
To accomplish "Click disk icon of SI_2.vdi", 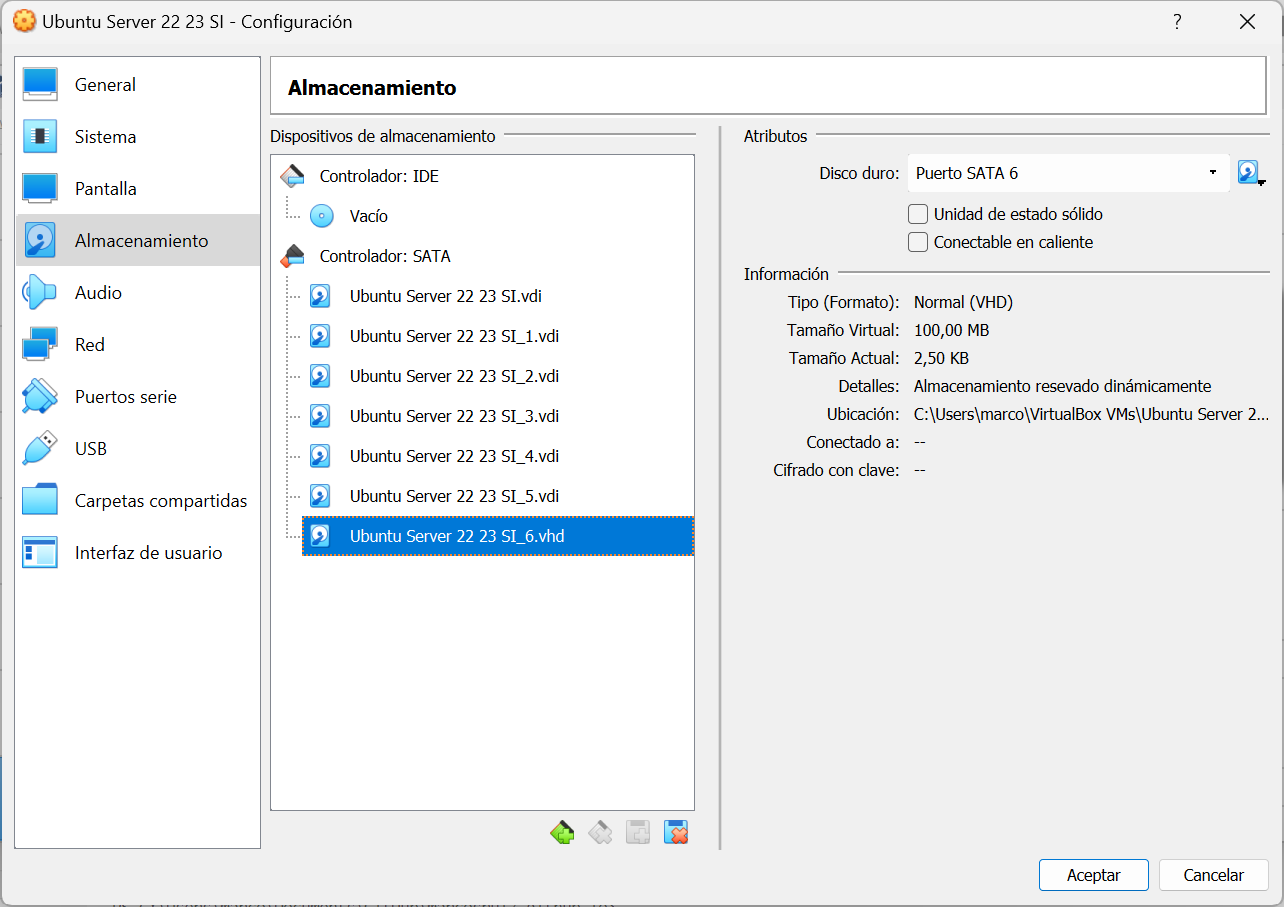I will (x=320, y=376).
